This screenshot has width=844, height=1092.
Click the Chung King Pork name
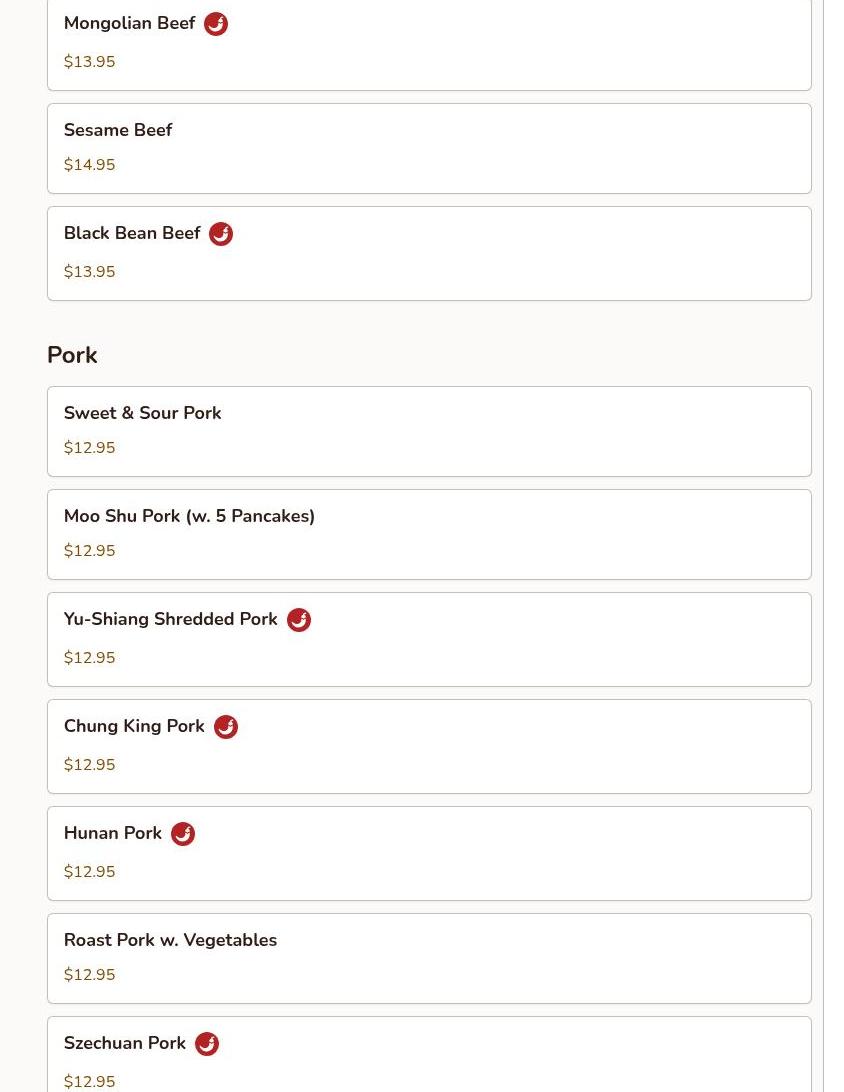[x=134, y=726]
